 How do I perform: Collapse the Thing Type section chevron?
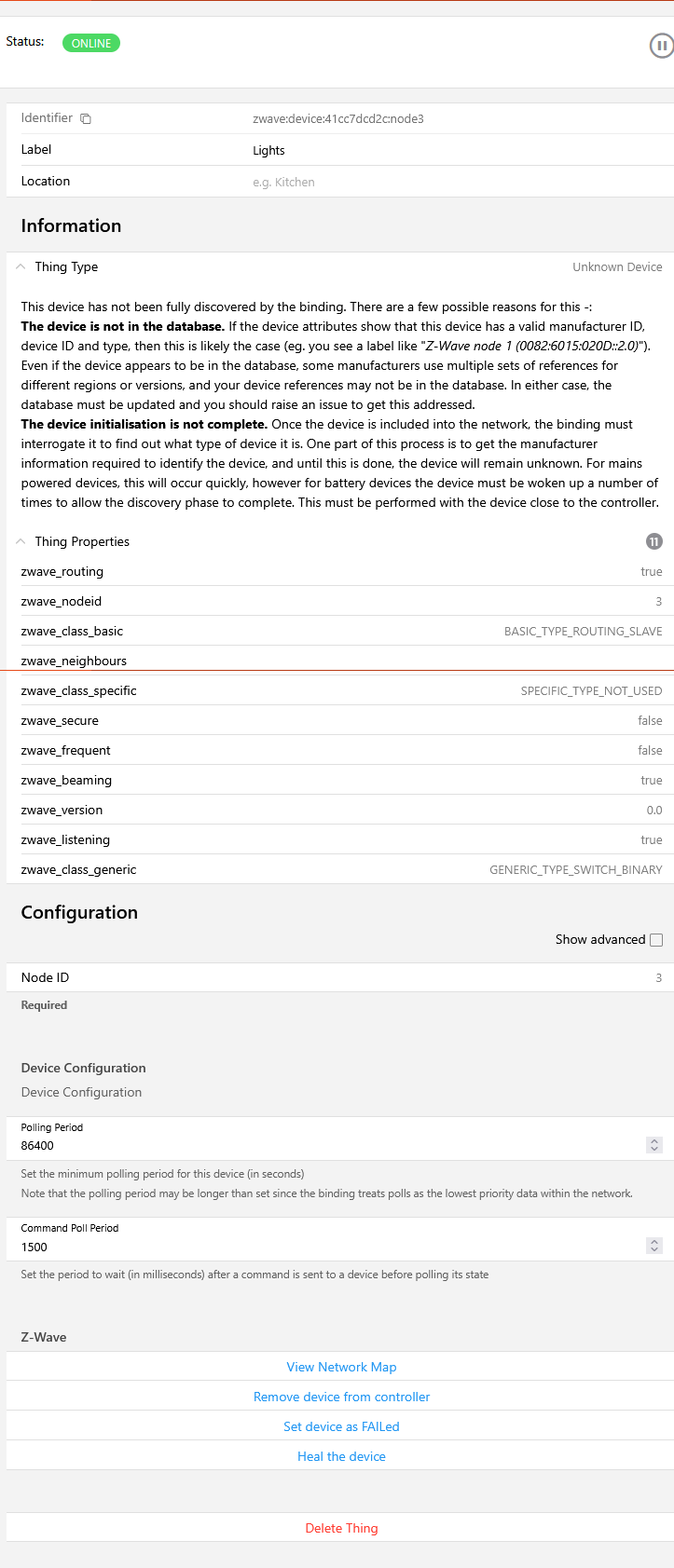21,266
